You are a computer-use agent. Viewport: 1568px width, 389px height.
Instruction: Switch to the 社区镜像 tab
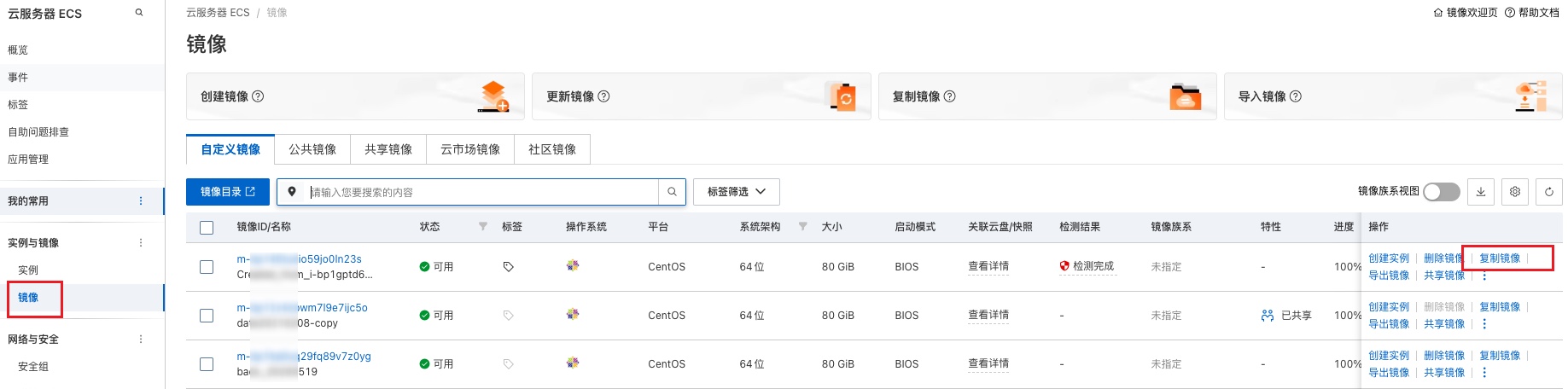[x=551, y=149]
